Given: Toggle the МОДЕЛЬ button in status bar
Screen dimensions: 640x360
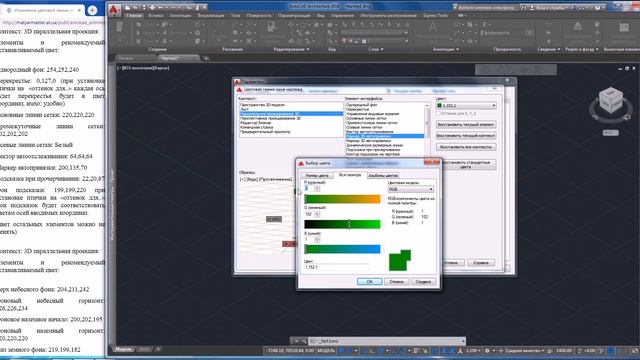Looking at the screenshot, I should 326,351.
